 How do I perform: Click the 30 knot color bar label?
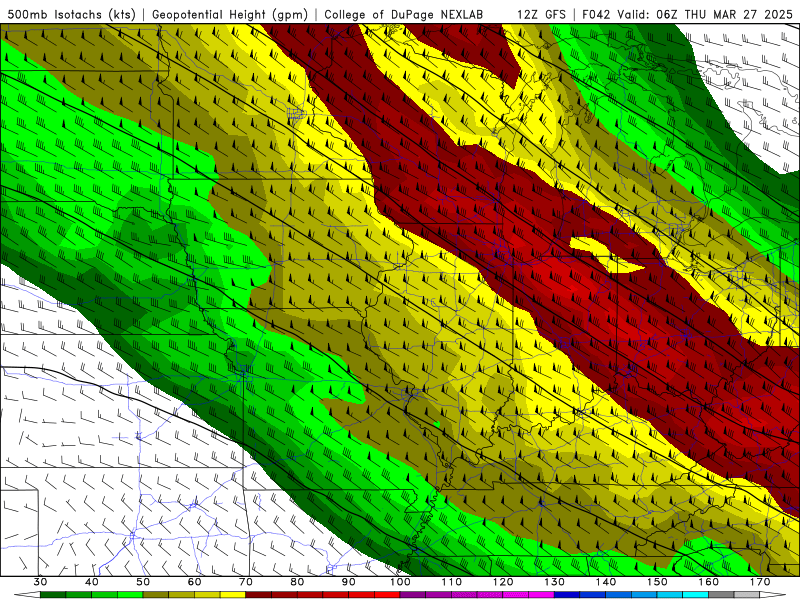click(40, 582)
